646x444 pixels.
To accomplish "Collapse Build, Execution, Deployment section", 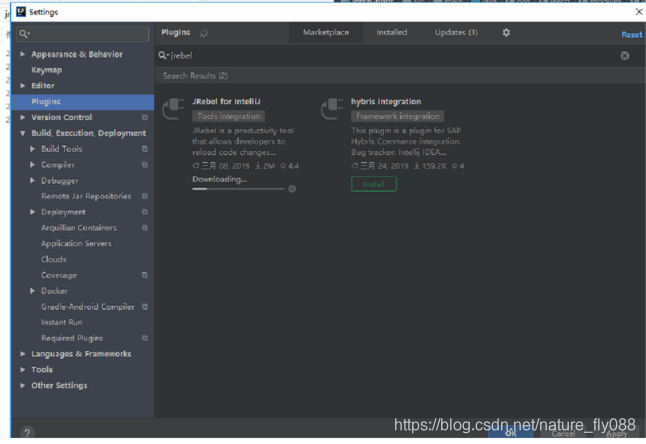I will pyautogui.click(x=23, y=133).
